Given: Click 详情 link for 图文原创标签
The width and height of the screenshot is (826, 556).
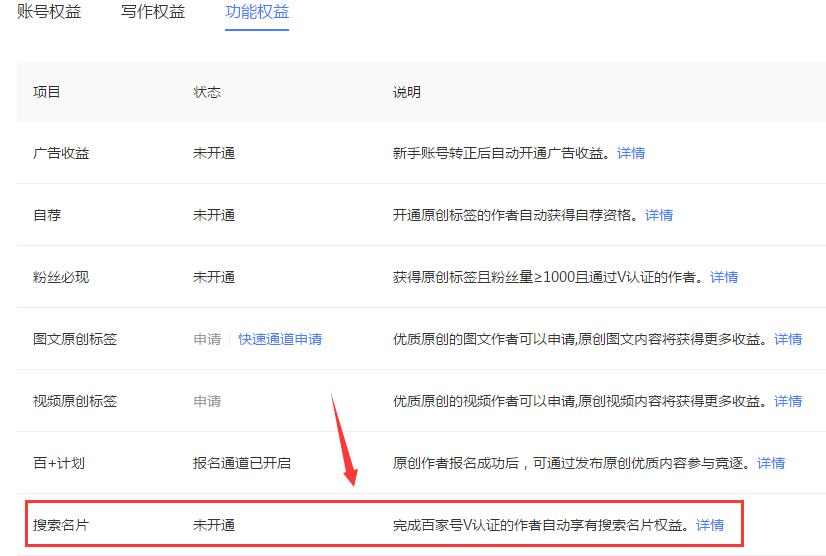Looking at the screenshot, I should 788,339.
